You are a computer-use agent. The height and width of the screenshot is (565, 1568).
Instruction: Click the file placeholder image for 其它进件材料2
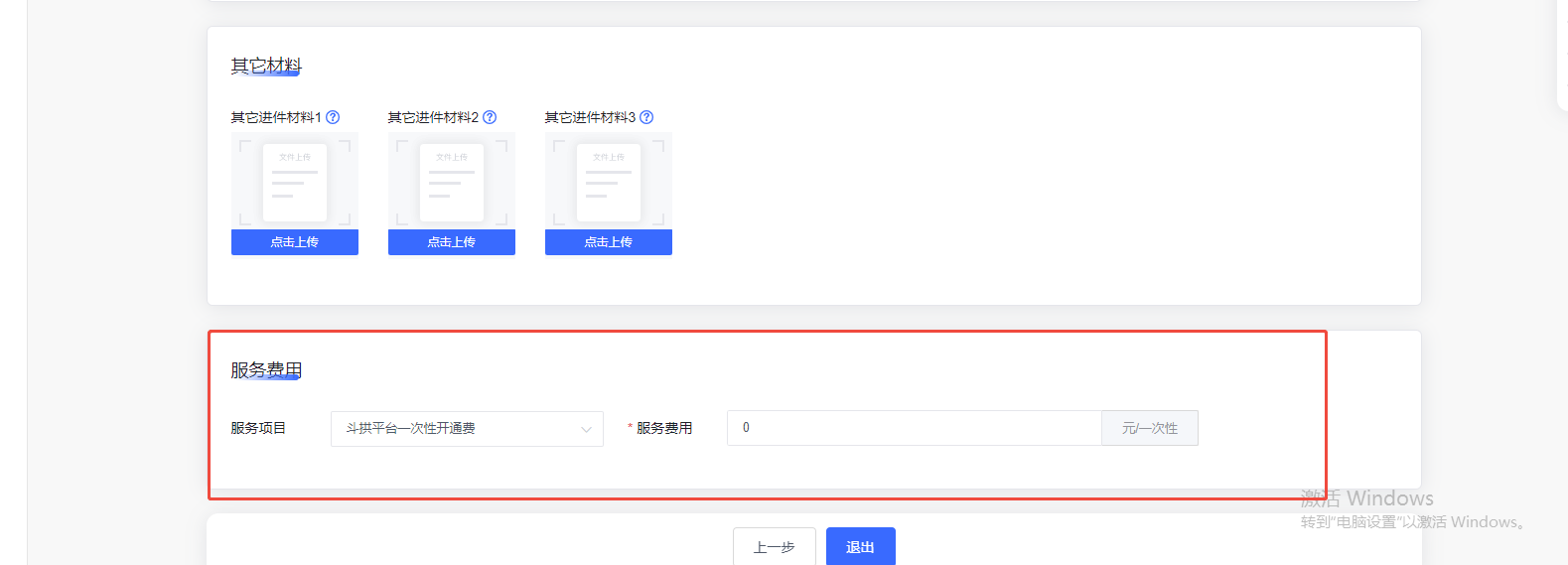(452, 182)
